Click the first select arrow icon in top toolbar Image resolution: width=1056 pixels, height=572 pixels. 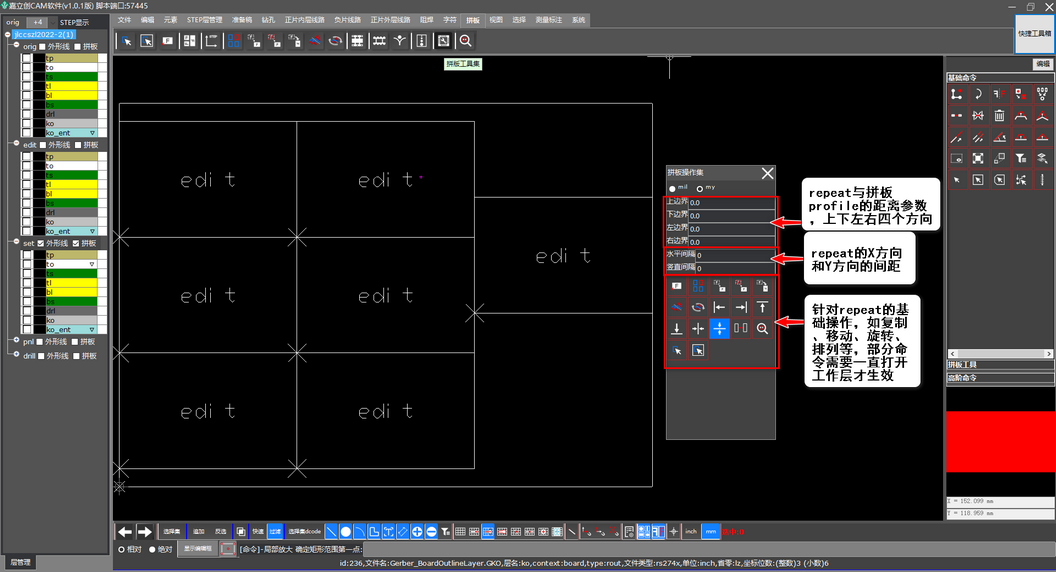[127, 41]
